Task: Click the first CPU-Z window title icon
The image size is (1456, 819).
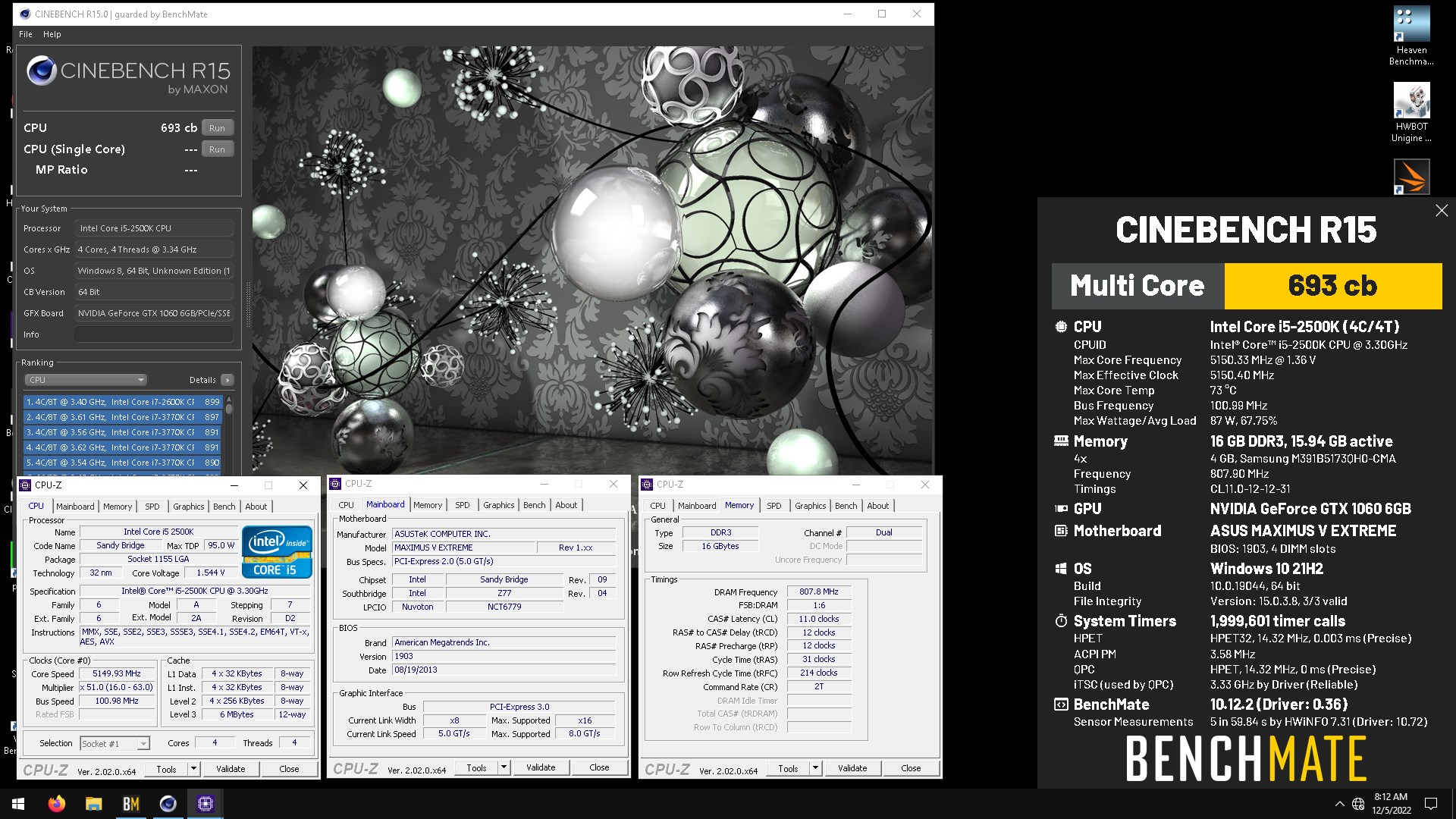Action: click(x=25, y=485)
